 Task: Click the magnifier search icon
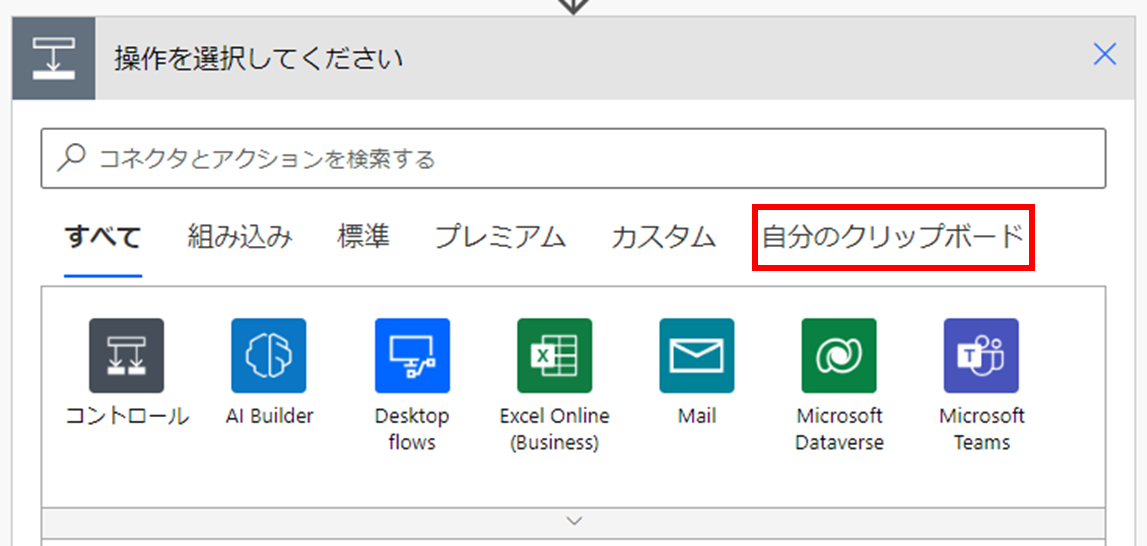[x=71, y=158]
